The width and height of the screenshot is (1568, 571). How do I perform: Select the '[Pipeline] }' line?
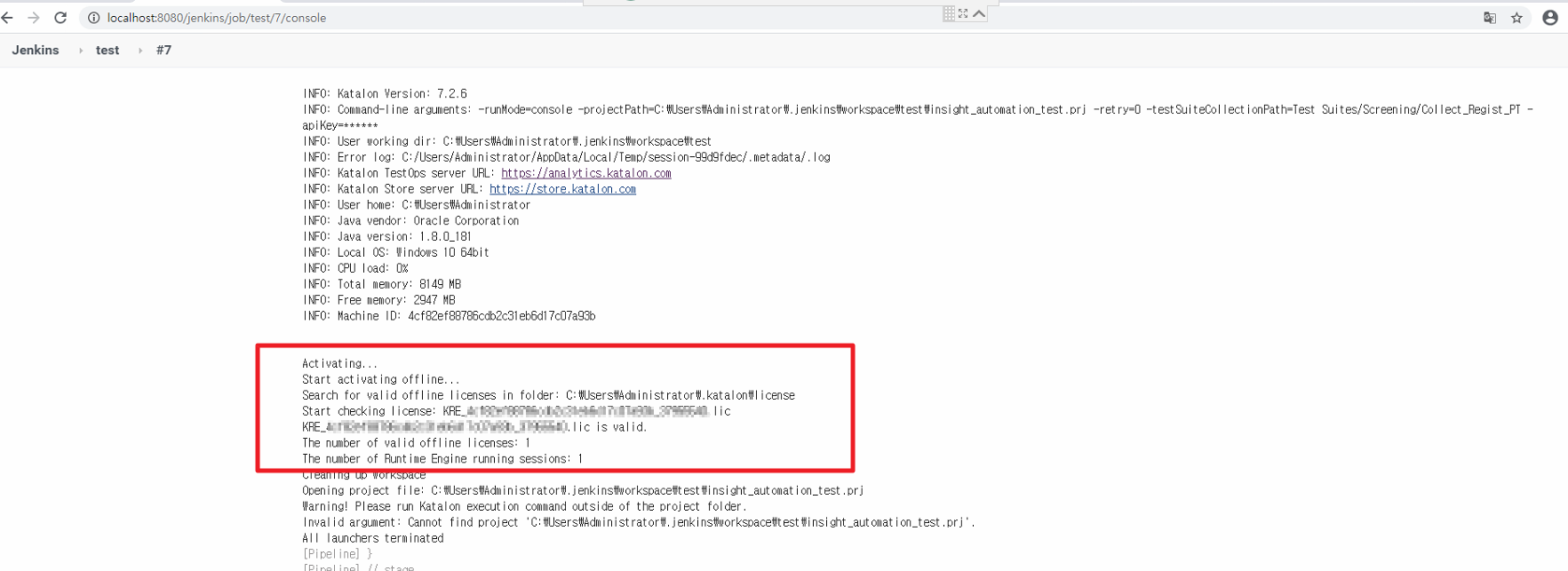338,555
